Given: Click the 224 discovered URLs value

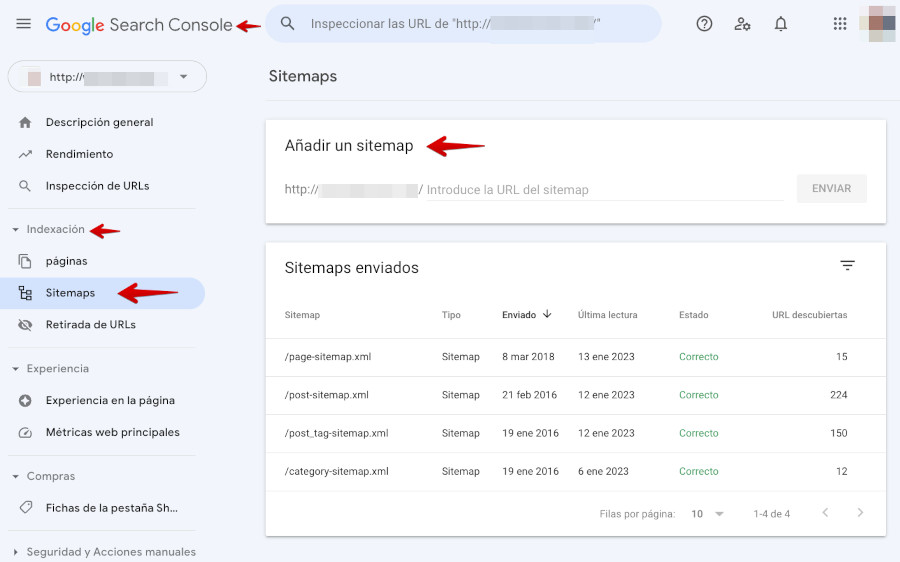Looking at the screenshot, I should 839,395.
